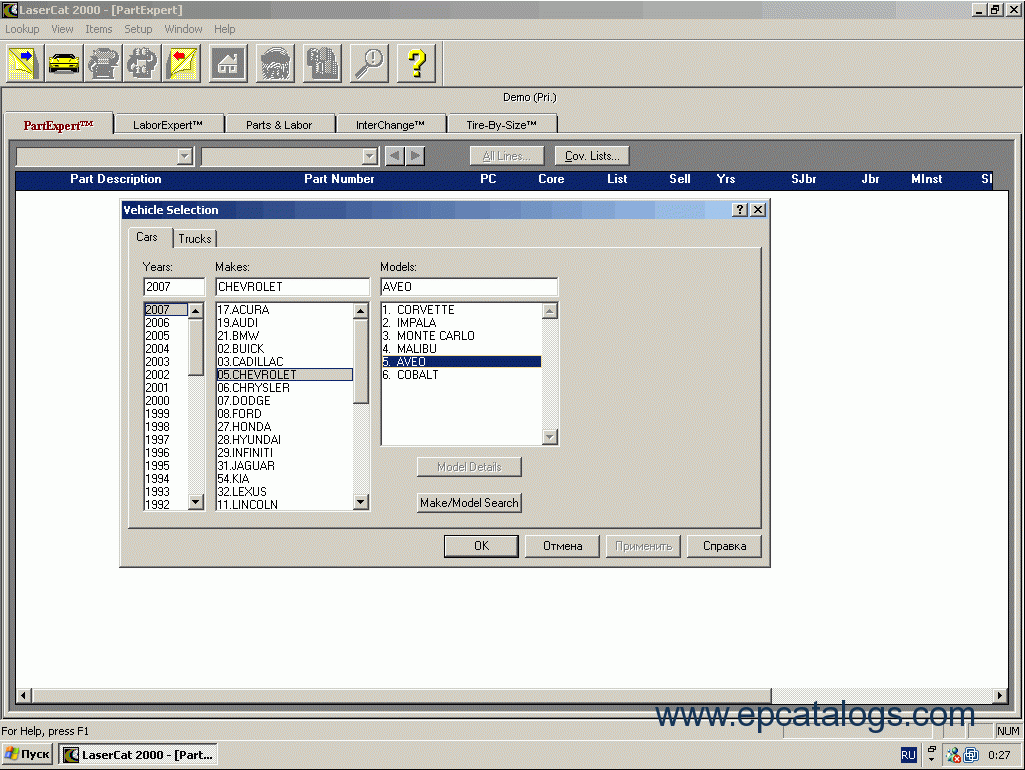
Task: Click the engine parts toolbar icon
Action: (103, 63)
